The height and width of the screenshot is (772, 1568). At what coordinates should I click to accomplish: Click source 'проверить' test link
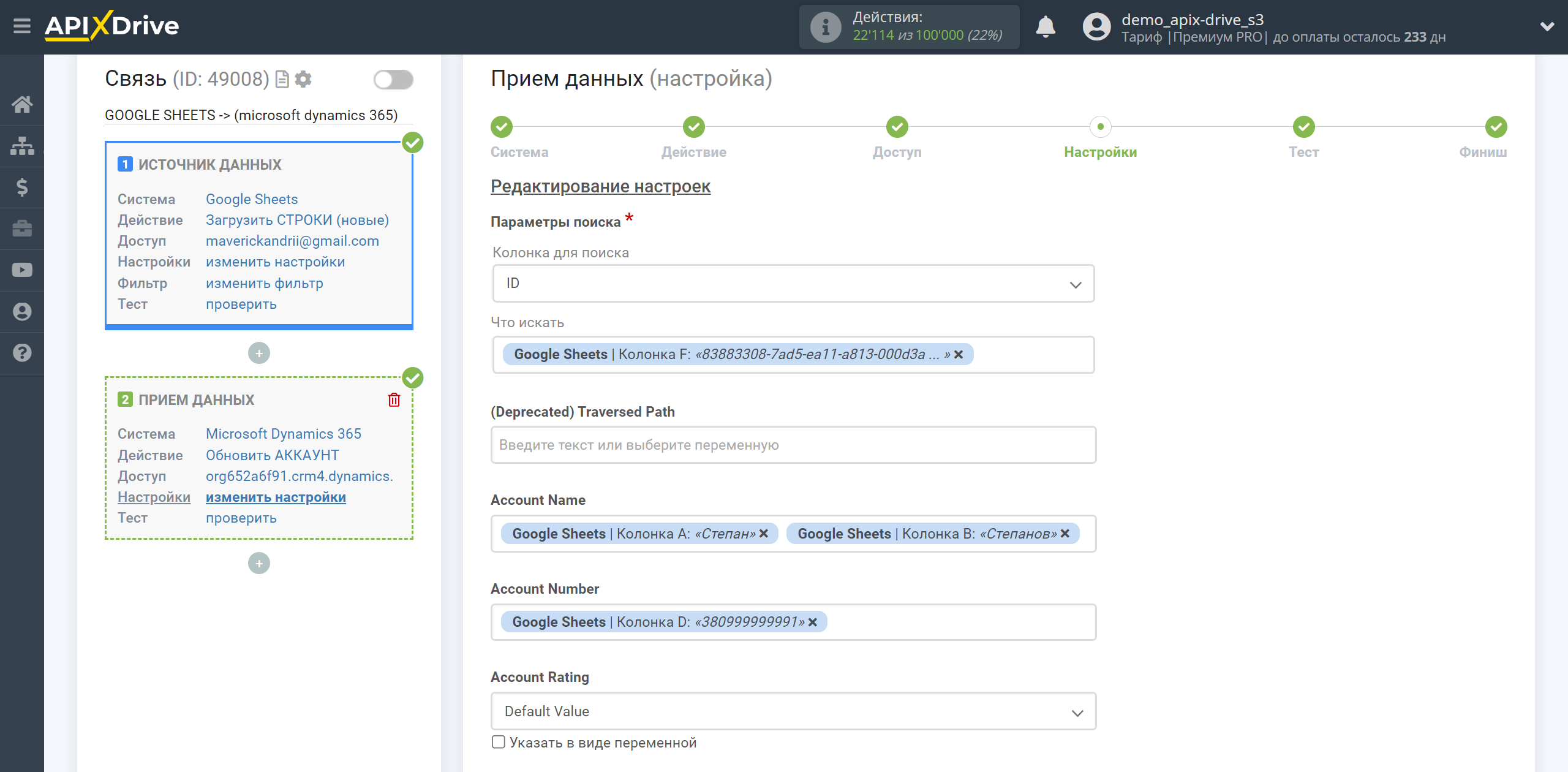pos(241,304)
